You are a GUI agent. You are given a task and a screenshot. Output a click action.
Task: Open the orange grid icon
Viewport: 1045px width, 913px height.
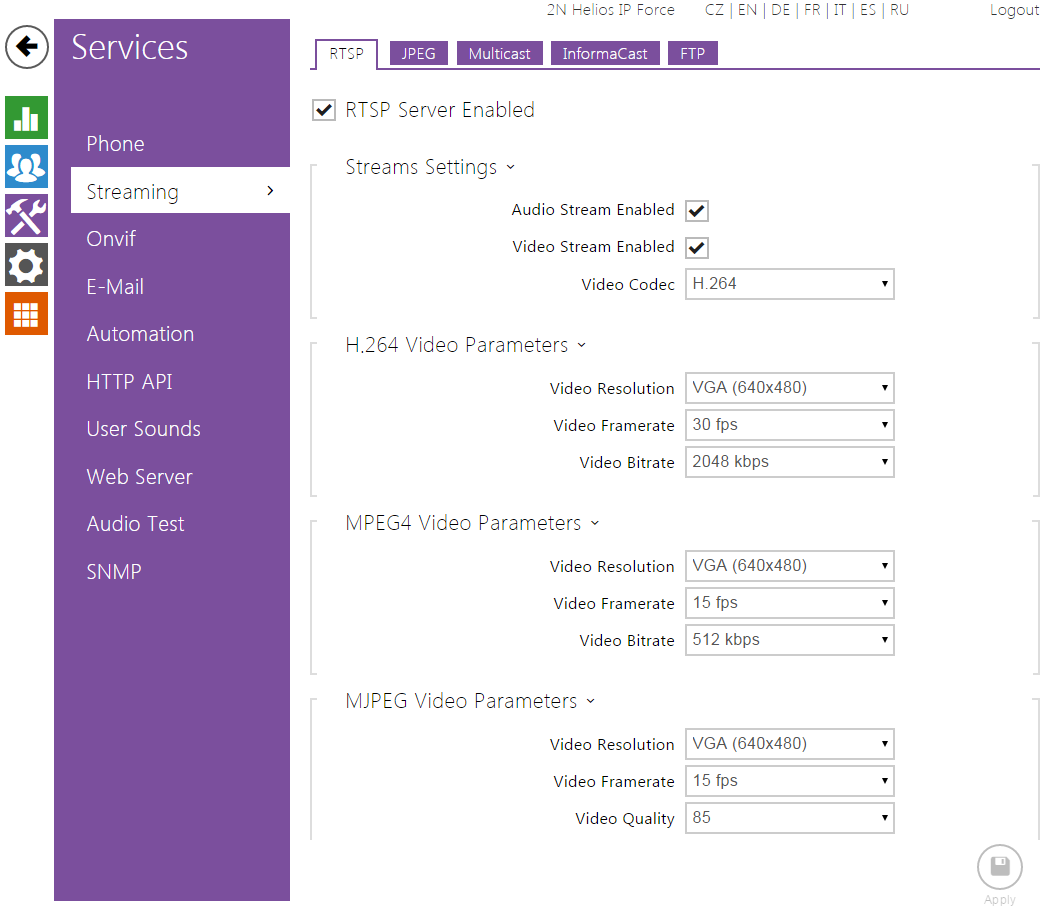tap(26, 314)
